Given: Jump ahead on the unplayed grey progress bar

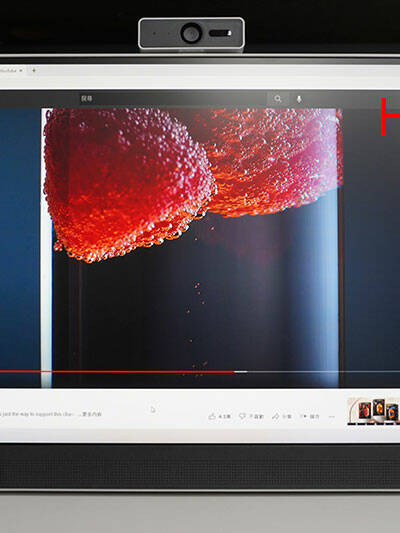Looking at the screenshot, I should [324, 372].
